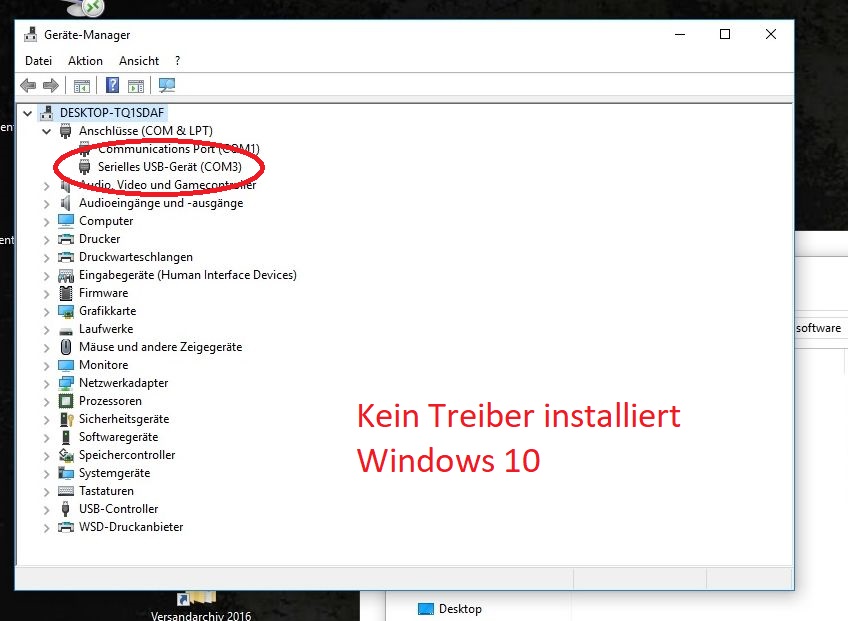The height and width of the screenshot is (621, 848).
Task: Expand the USB-Controller category
Action: pyautogui.click(x=46, y=509)
